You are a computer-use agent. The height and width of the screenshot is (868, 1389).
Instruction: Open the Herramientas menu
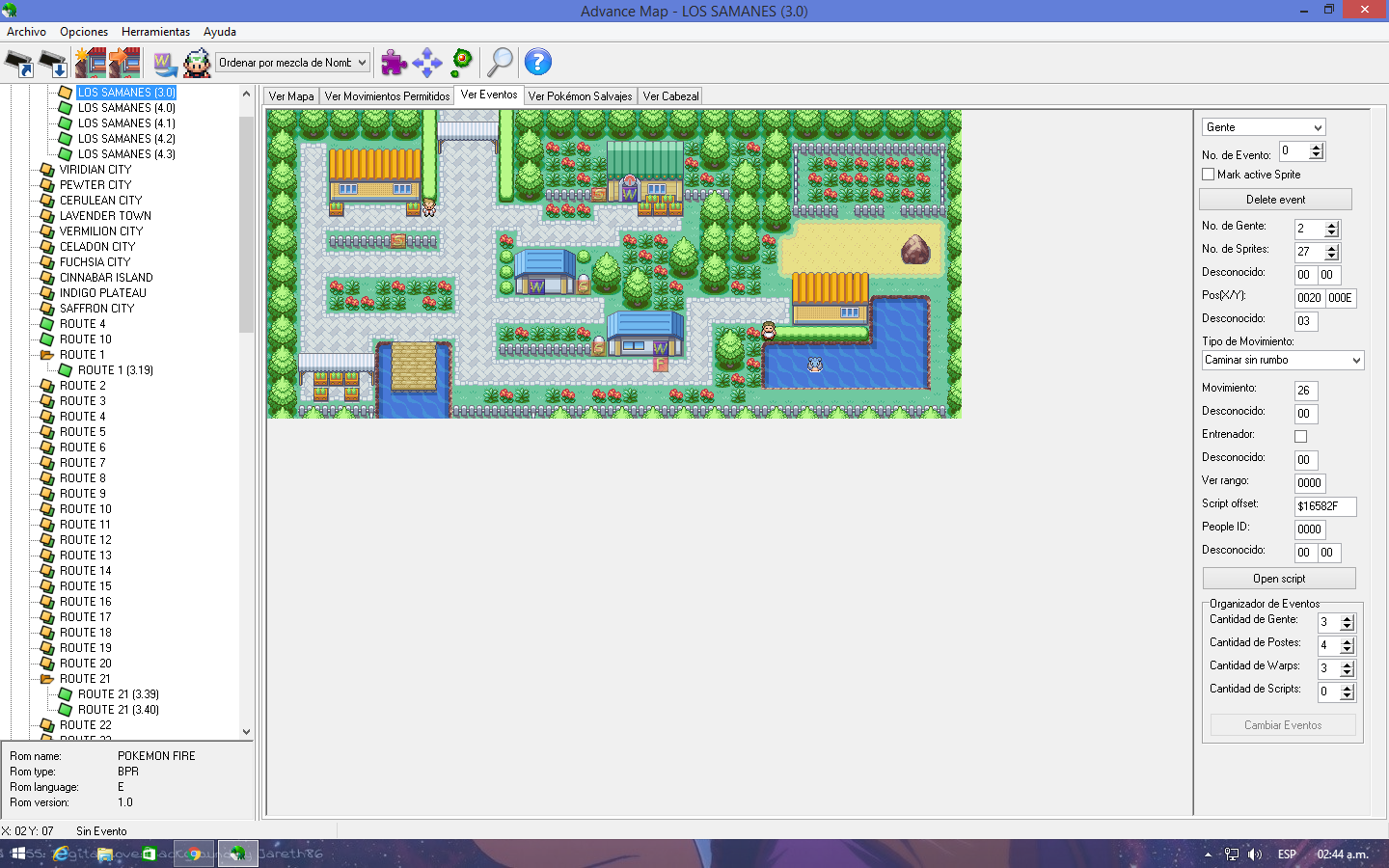pyautogui.click(x=155, y=32)
